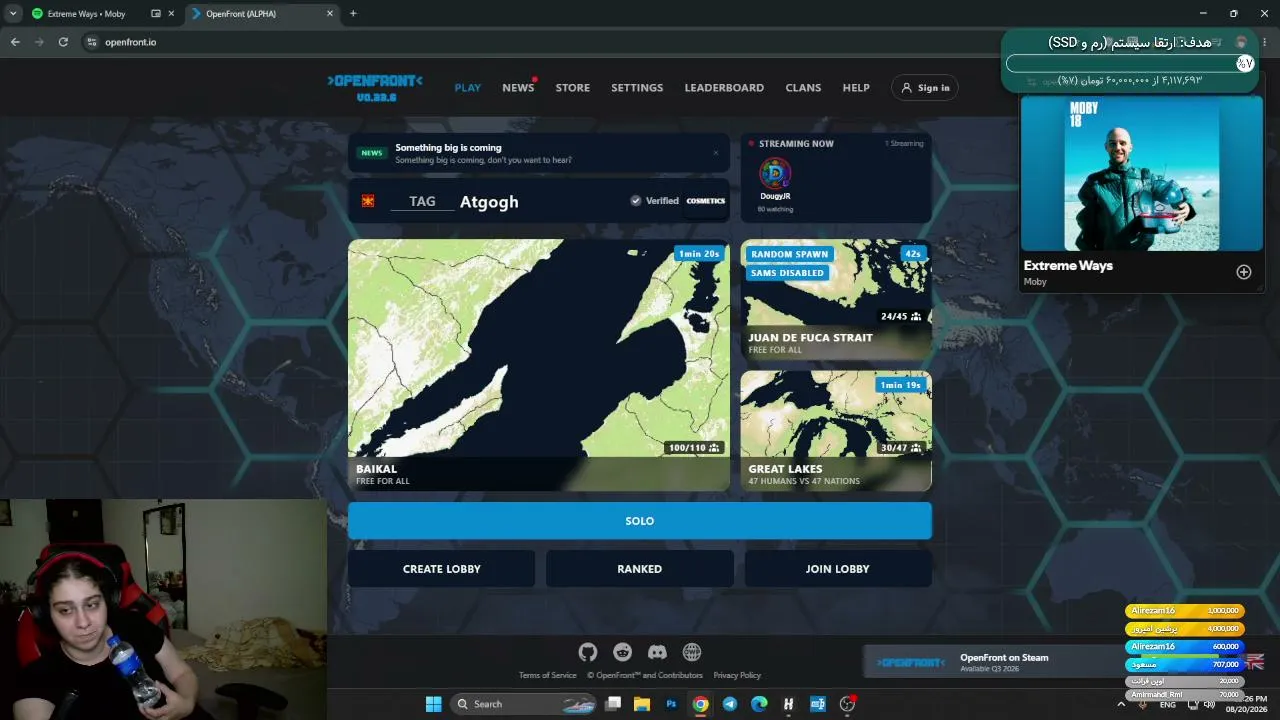Open the STORE page
Image resolution: width=1280 pixels, height=720 pixels.
coord(573,88)
